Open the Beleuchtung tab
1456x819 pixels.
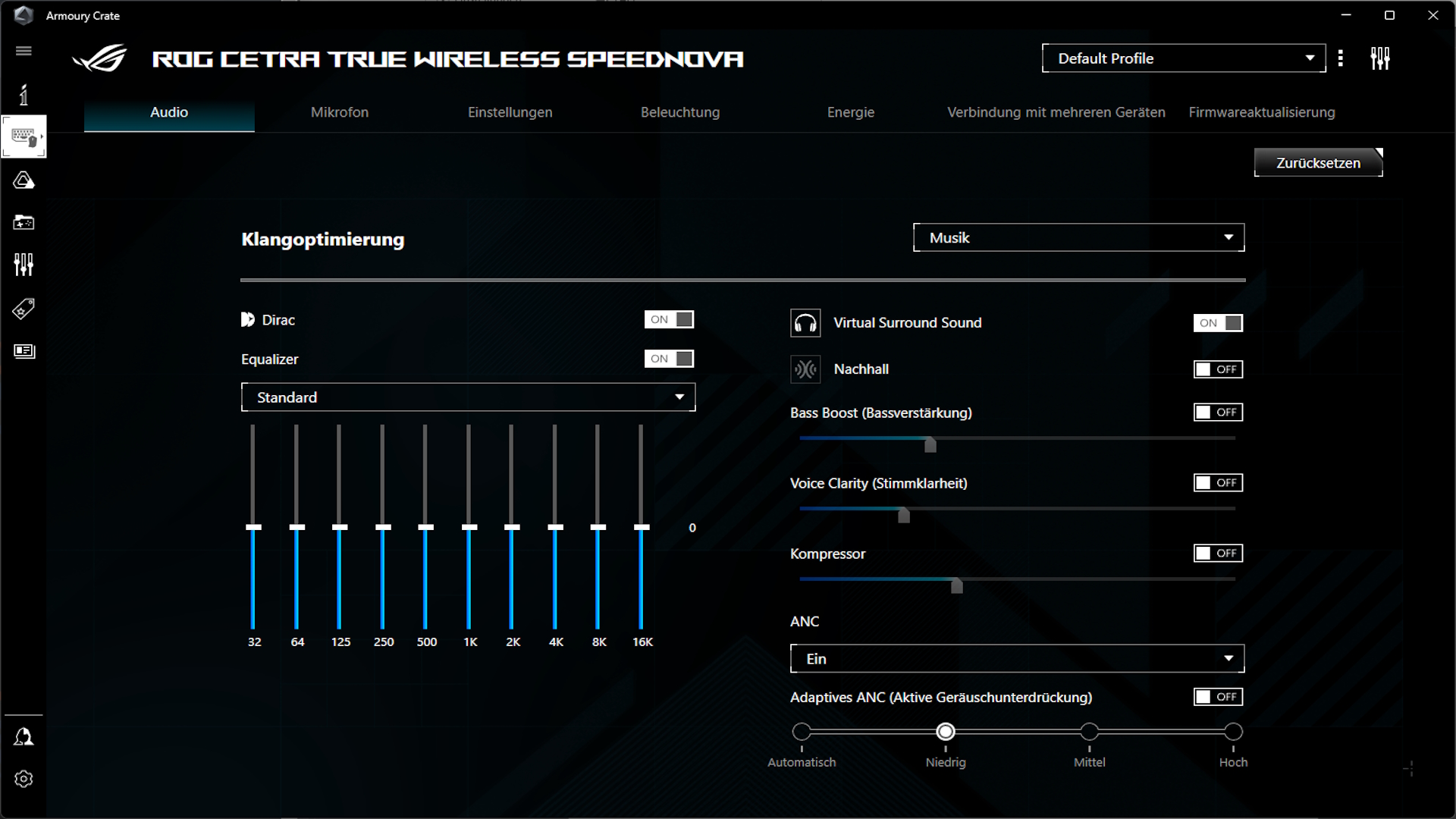tap(679, 112)
